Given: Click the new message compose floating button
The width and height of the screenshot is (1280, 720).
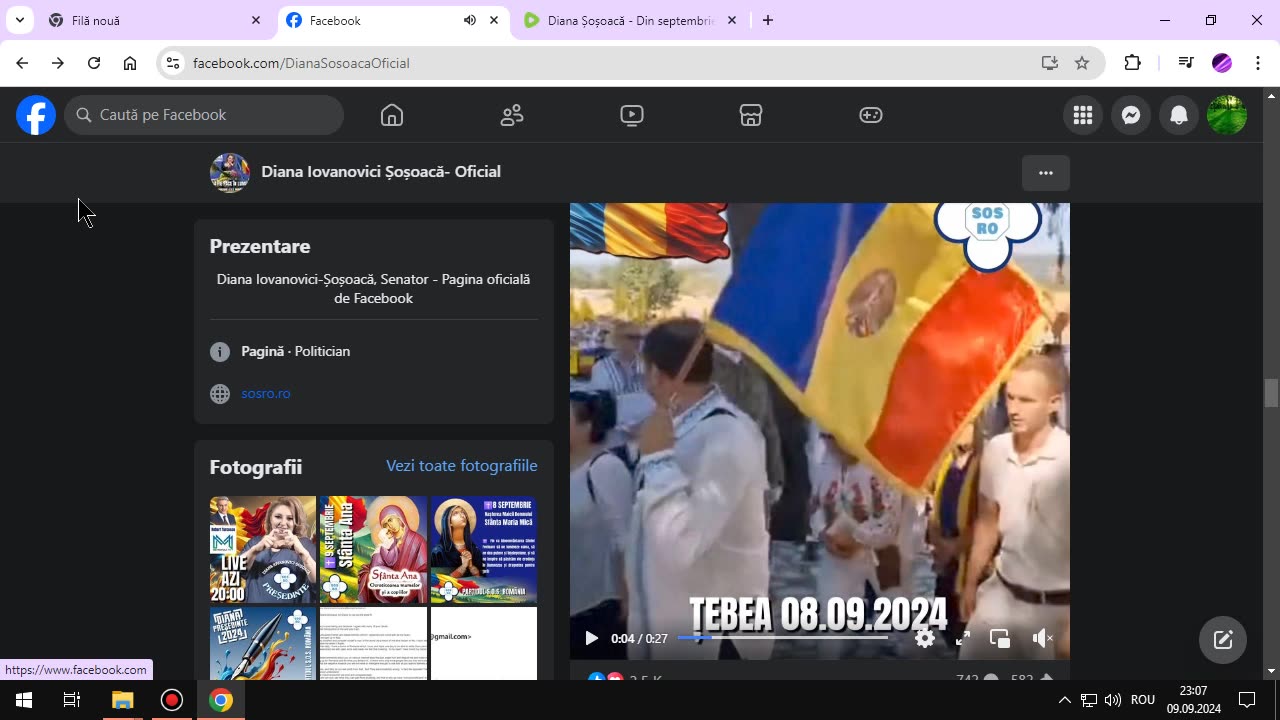Looking at the screenshot, I should 1223,640.
